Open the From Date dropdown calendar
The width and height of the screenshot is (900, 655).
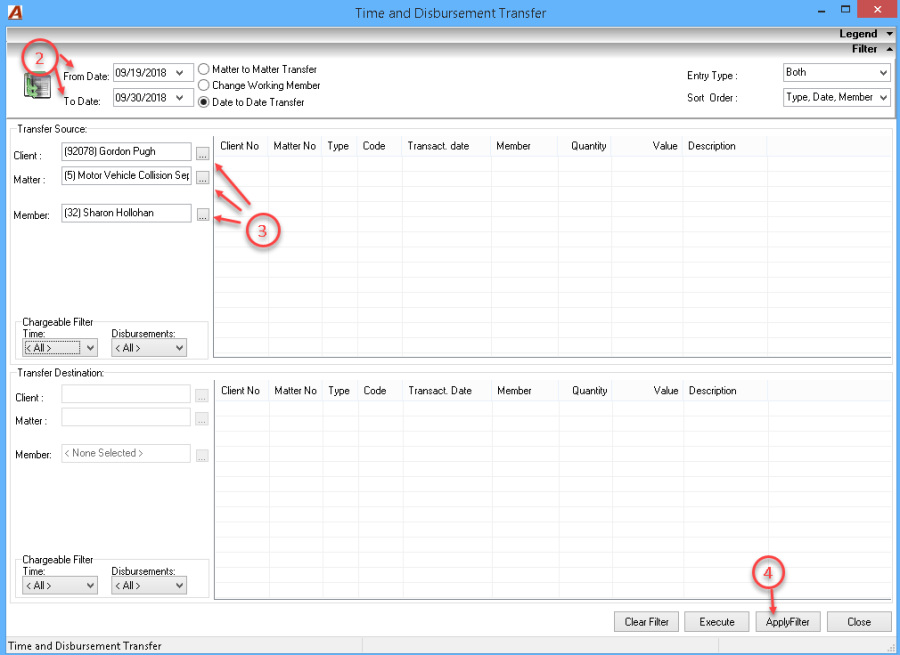[180, 73]
